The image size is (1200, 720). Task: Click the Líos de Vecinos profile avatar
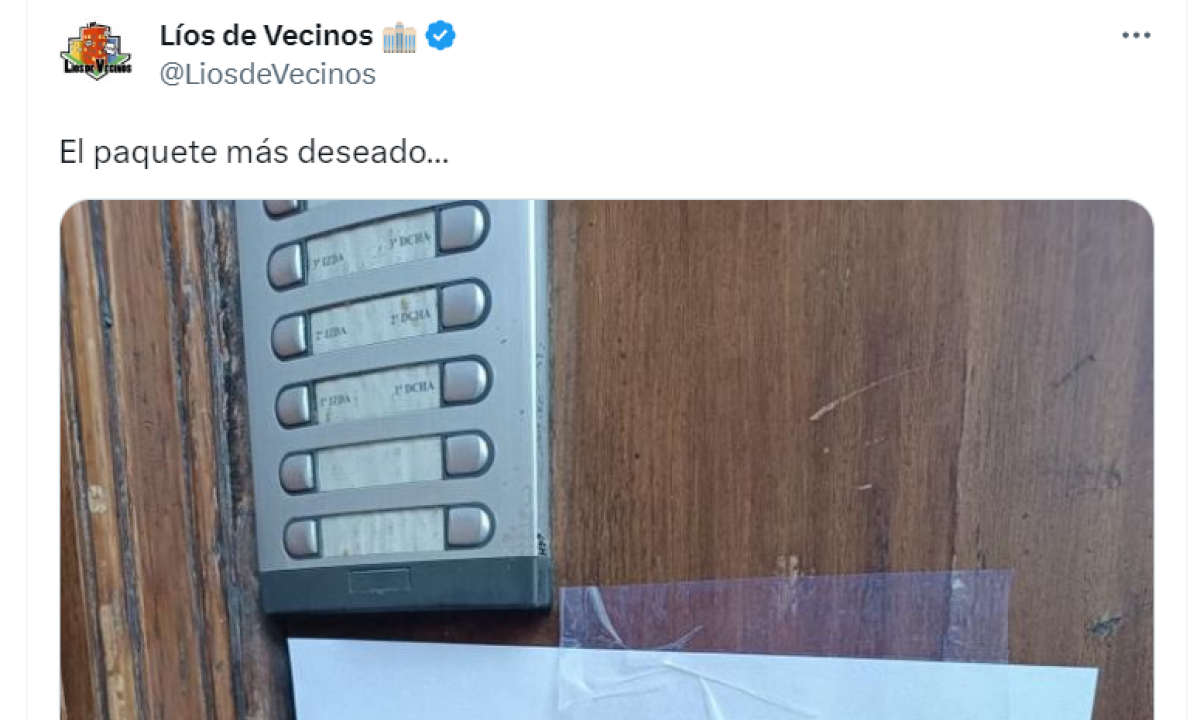pyautogui.click(x=96, y=51)
